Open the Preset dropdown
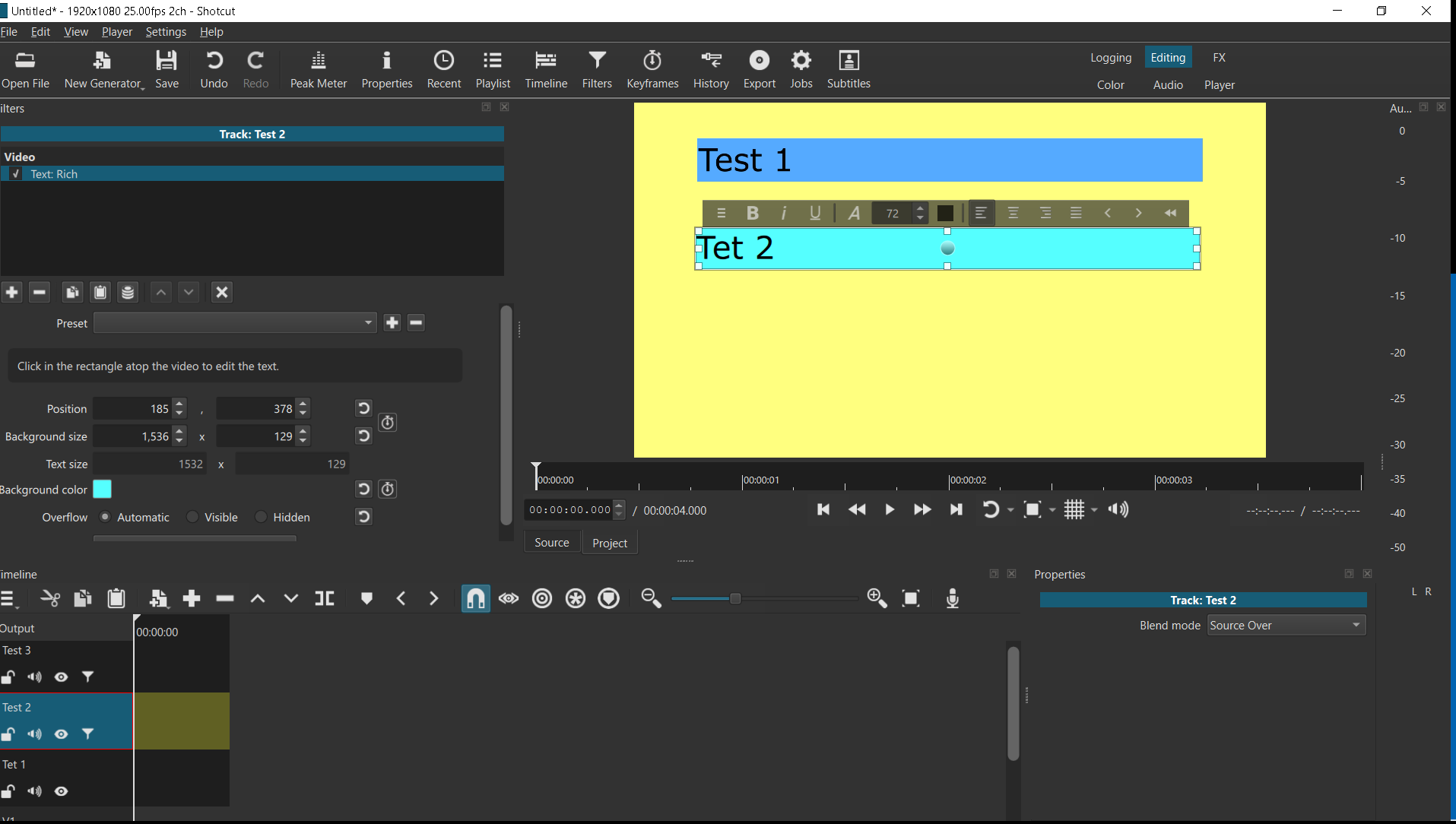 point(235,323)
